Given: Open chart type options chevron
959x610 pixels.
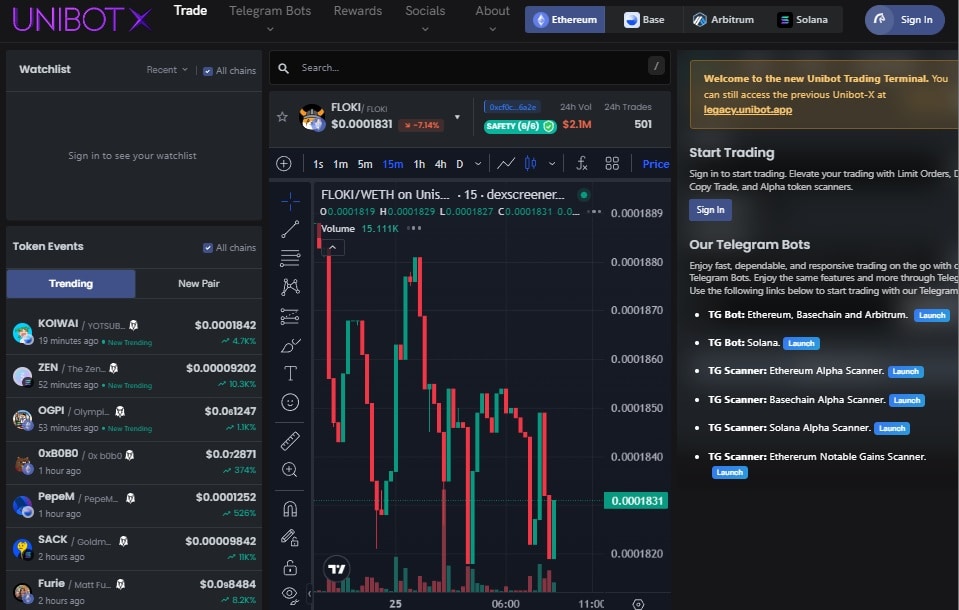Looking at the screenshot, I should pos(552,164).
